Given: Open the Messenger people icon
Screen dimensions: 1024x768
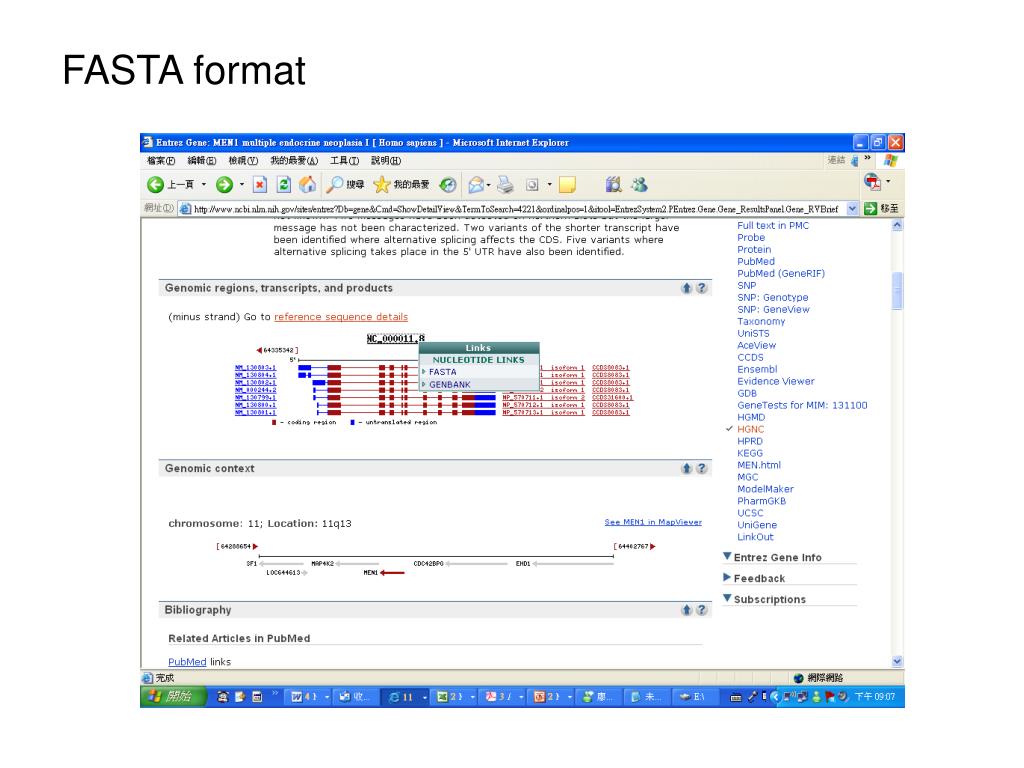Looking at the screenshot, I should 639,185.
